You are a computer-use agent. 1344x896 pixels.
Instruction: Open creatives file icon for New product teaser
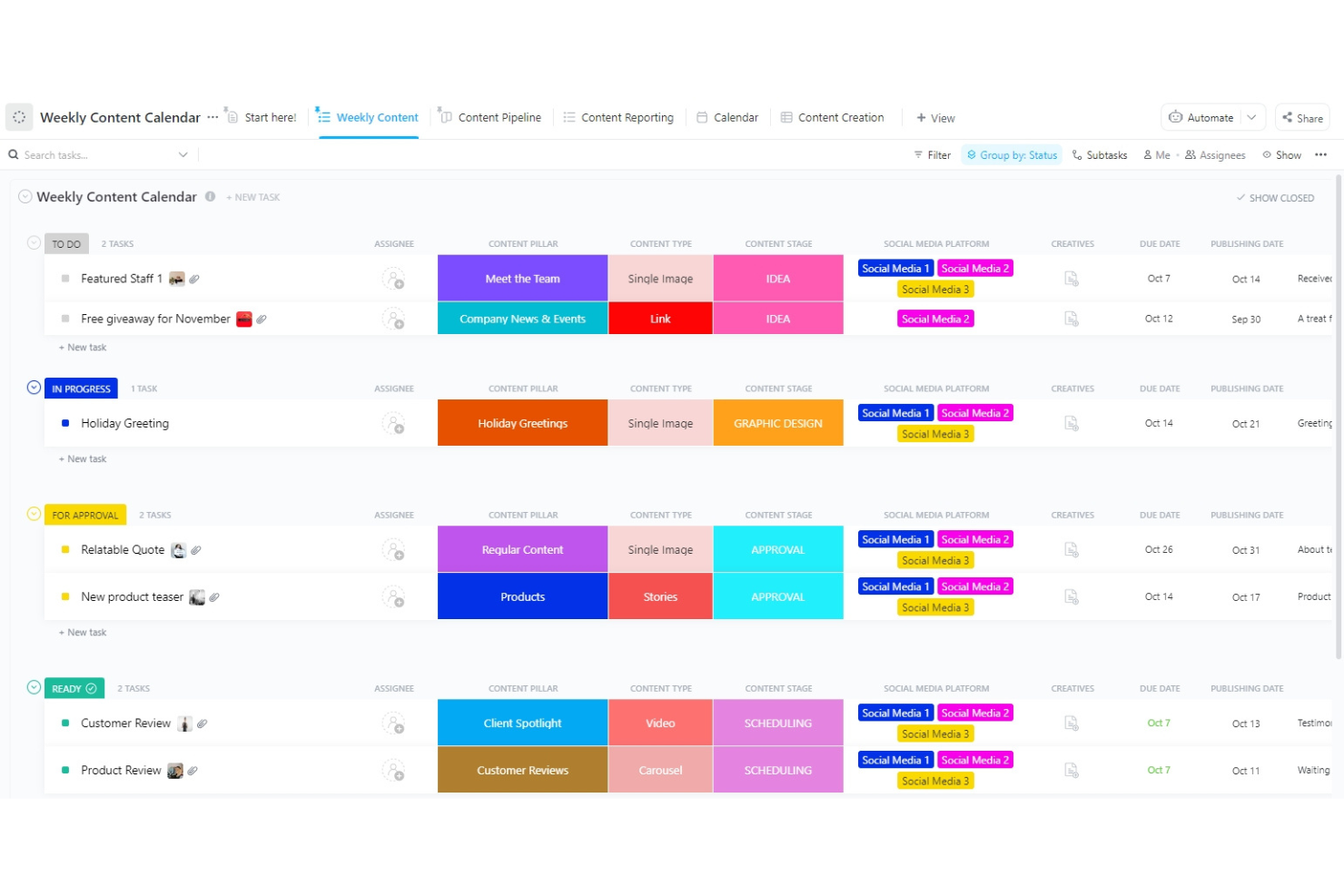[x=1072, y=597]
